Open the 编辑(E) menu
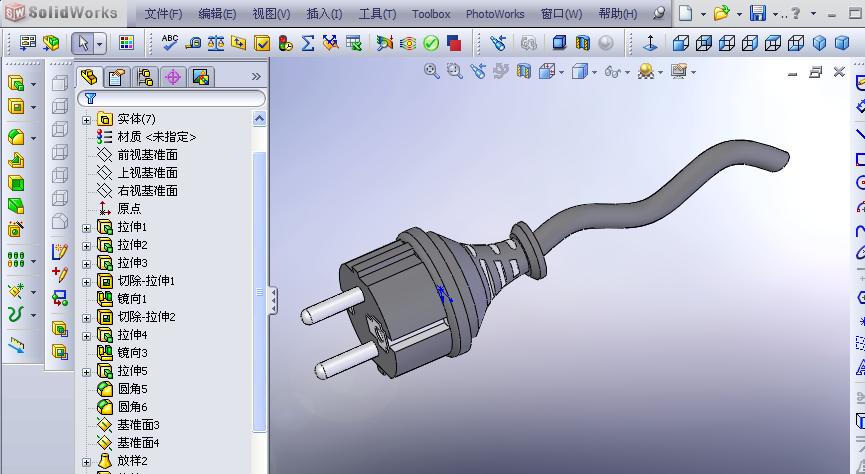Viewport: 865px width, 474px height. coord(217,14)
